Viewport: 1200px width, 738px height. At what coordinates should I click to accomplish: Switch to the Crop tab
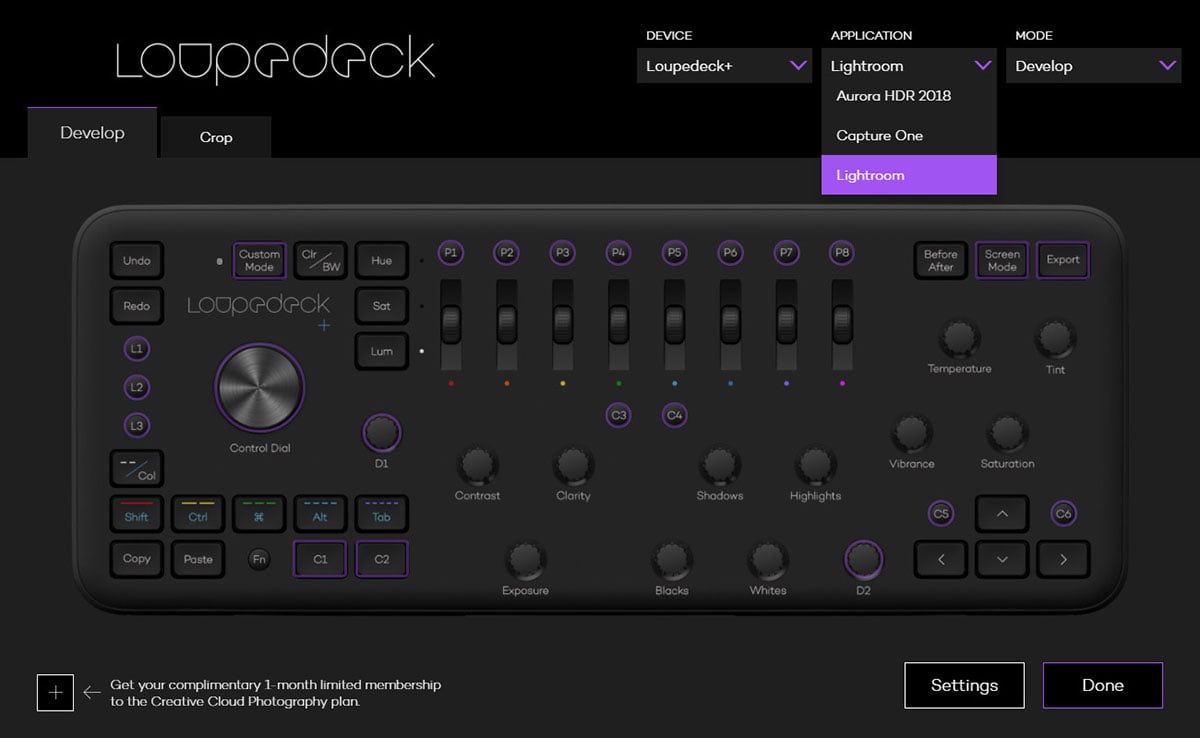pyautogui.click(x=216, y=137)
